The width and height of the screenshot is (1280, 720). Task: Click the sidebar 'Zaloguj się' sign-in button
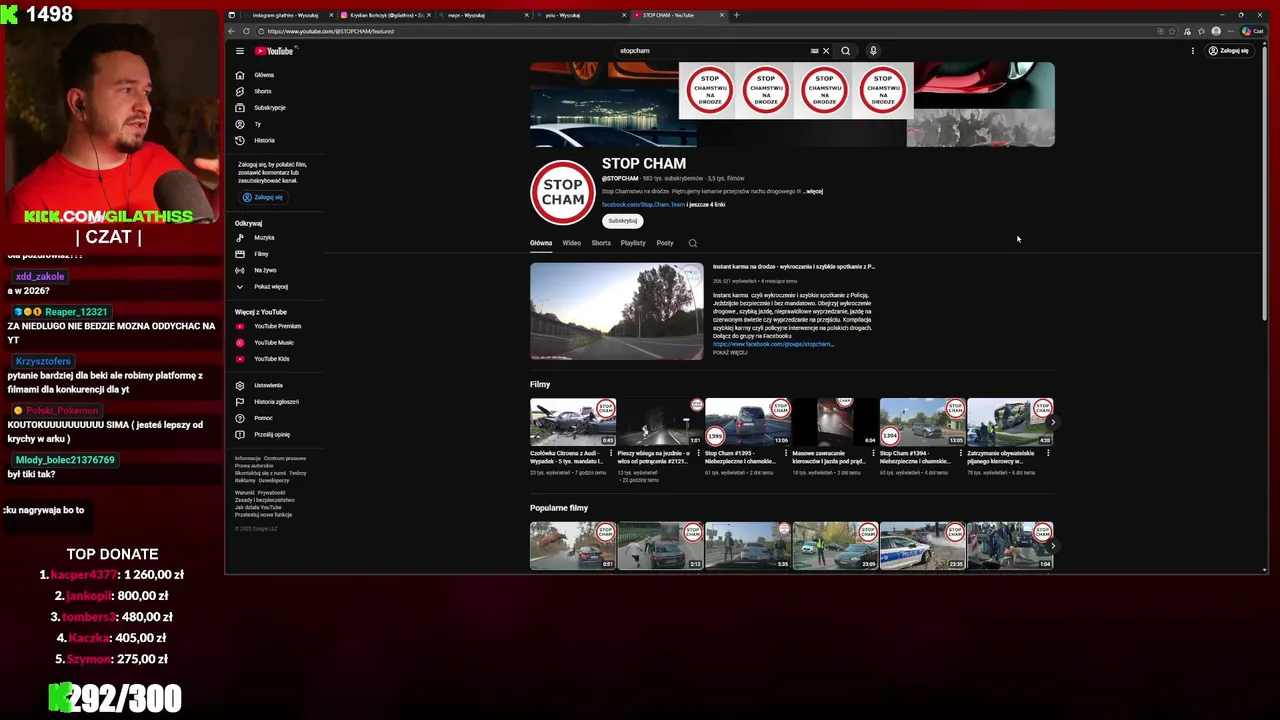tap(263, 197)
